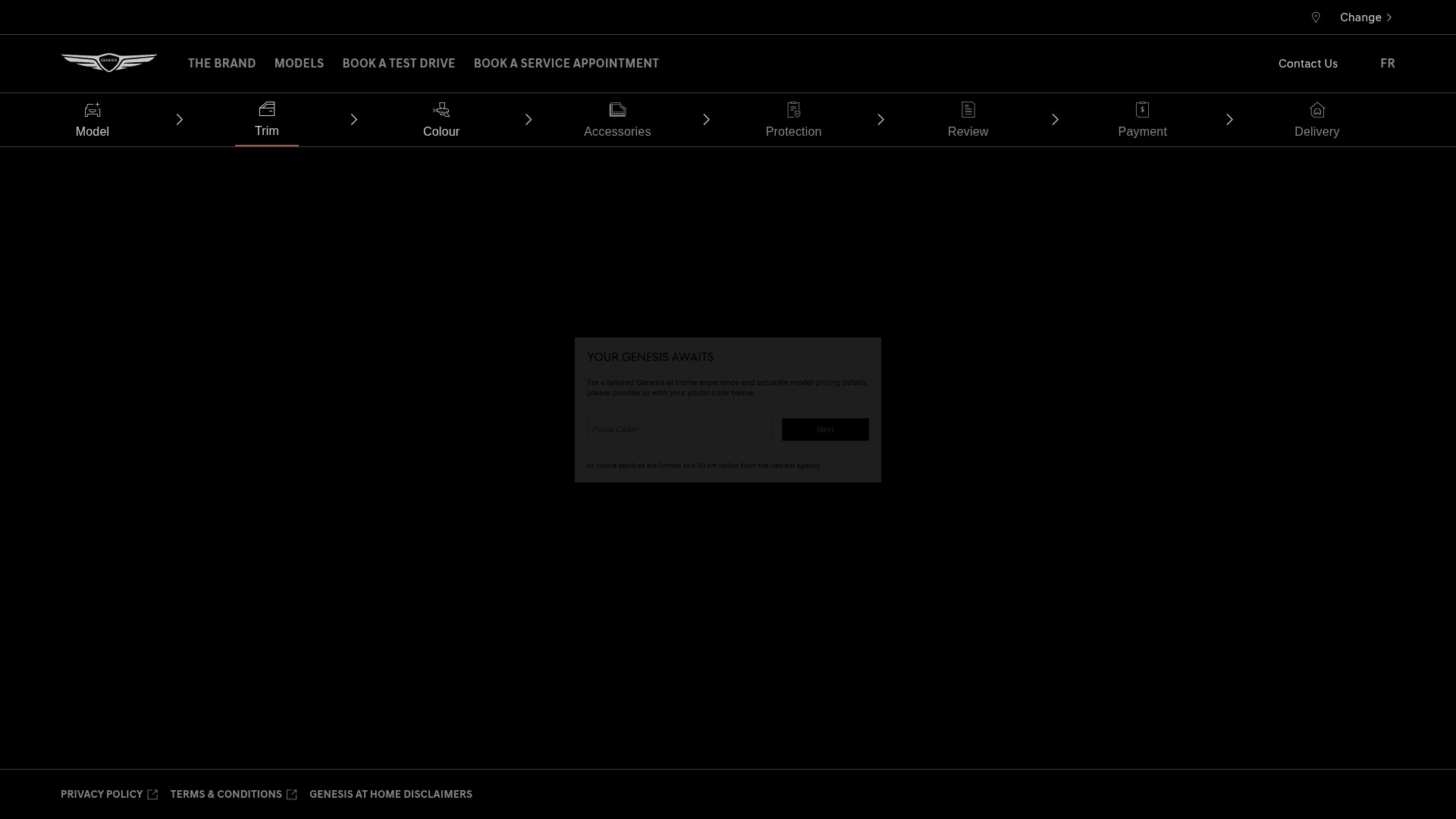Click external link icon beside Terms & Conditions
The image size is (1456, 819).
pyautogui.click(x=292, y=795)
